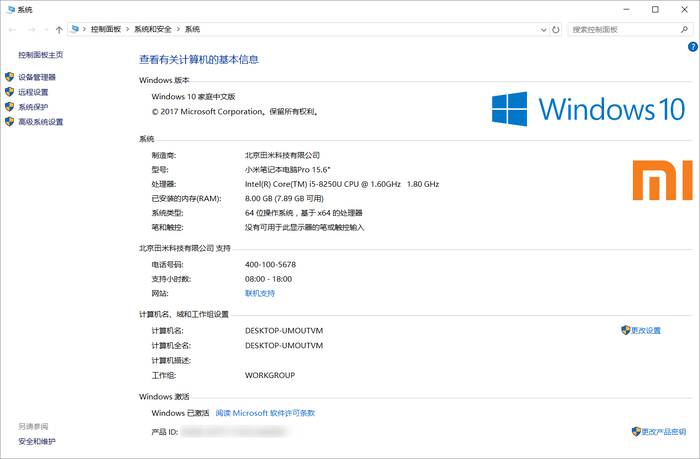Click the WORKGROUP value
The image size is (700, 459).
270,376
